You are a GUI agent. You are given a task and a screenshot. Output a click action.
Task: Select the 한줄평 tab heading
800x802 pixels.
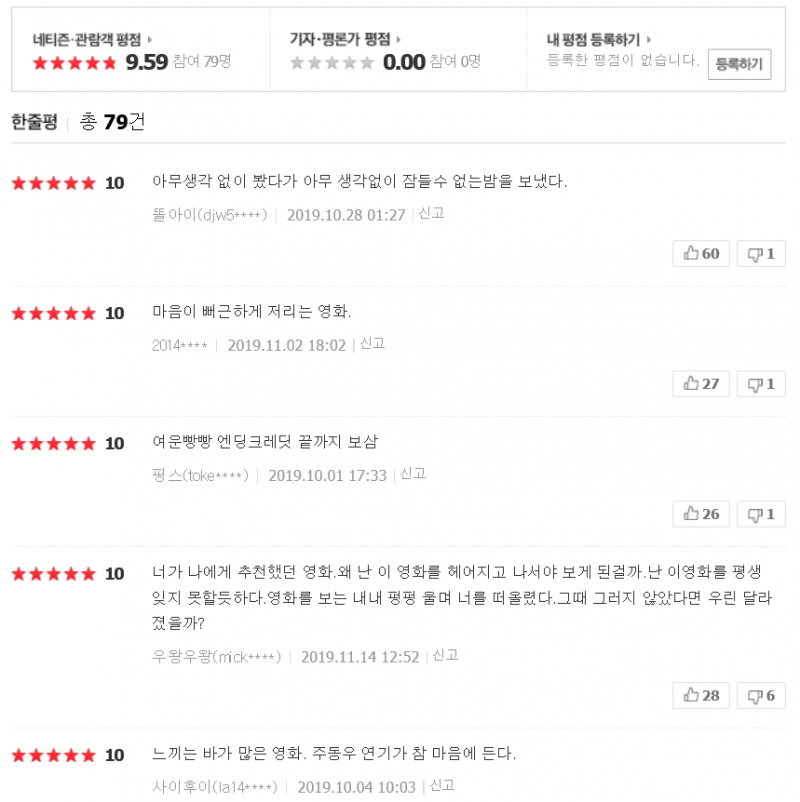(x=34, y=122)
